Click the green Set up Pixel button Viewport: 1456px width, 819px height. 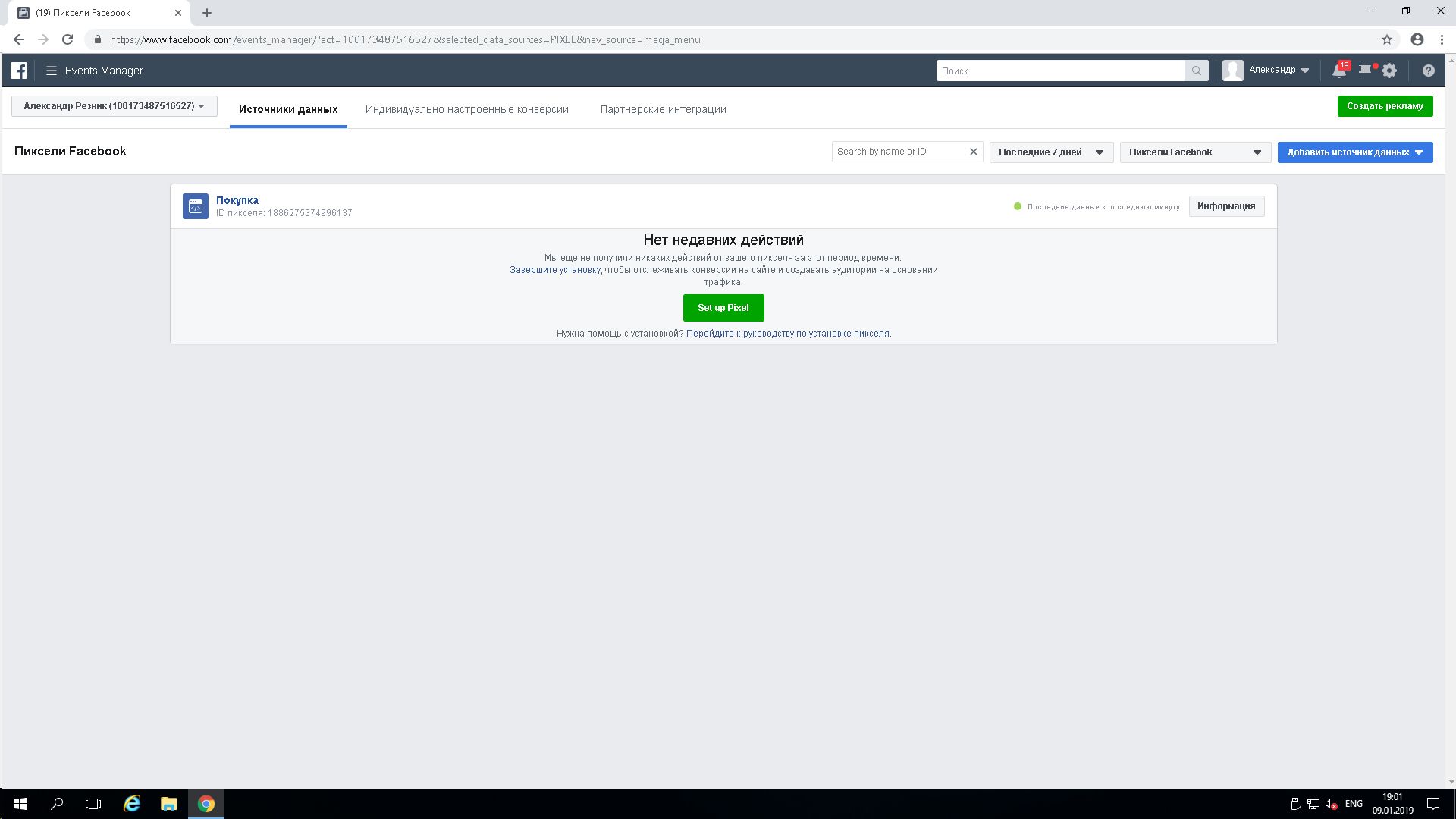tap(723, 308)
